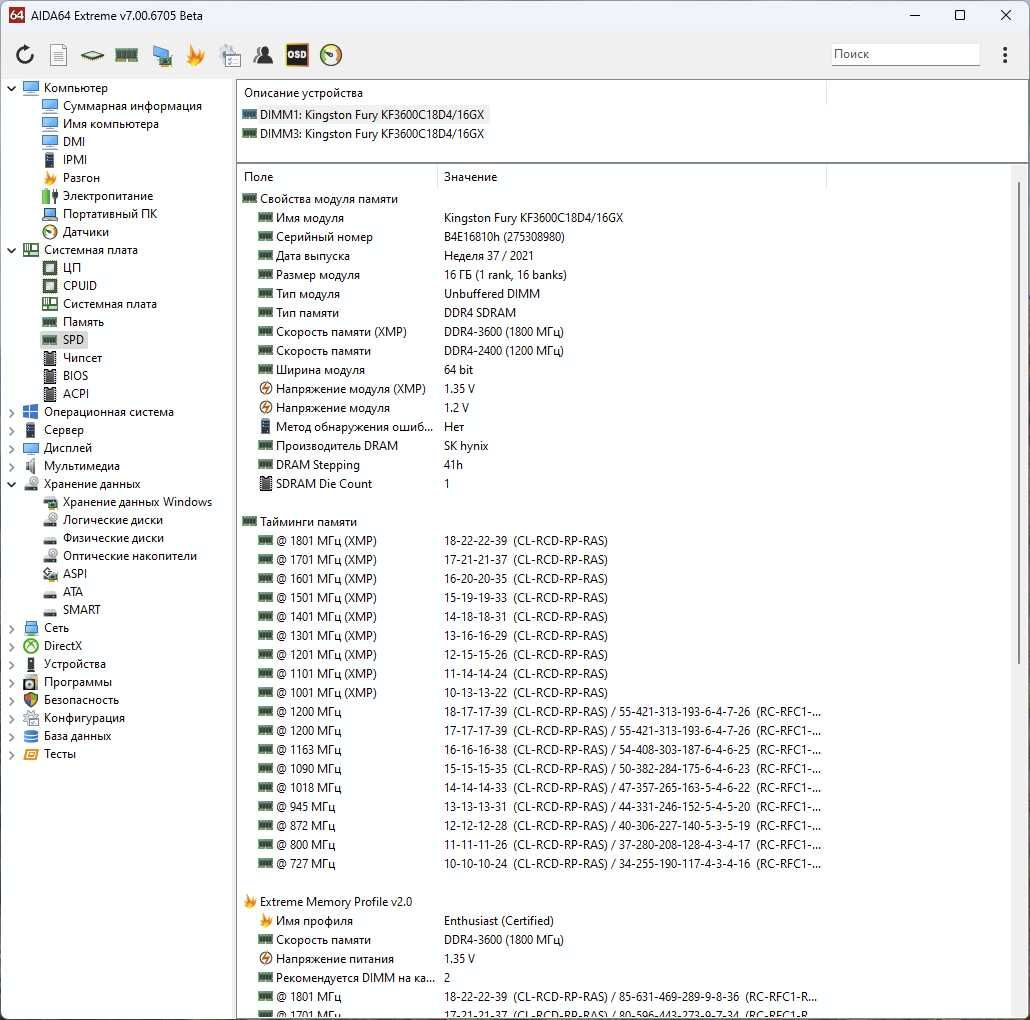Click the user silhouette toolbar icon
Viewport: 1030px width, 1020px height.
[263, 55]
